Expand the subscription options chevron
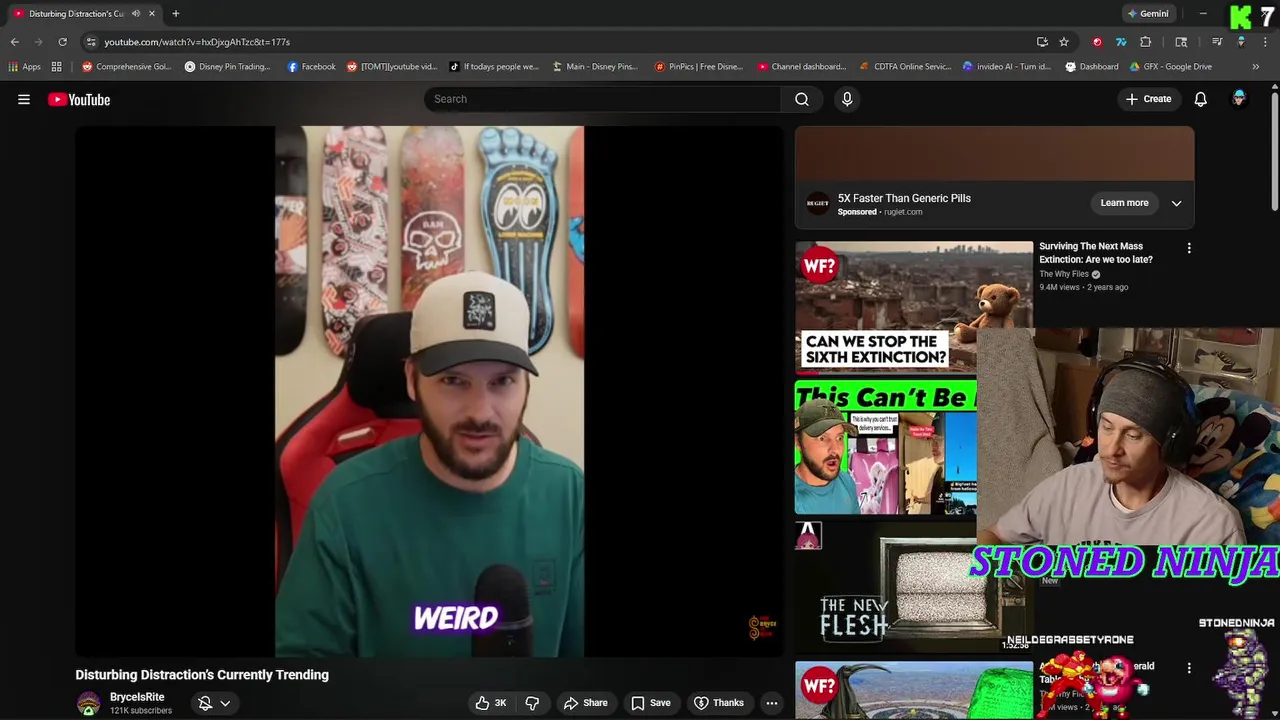 coord(225,703)
